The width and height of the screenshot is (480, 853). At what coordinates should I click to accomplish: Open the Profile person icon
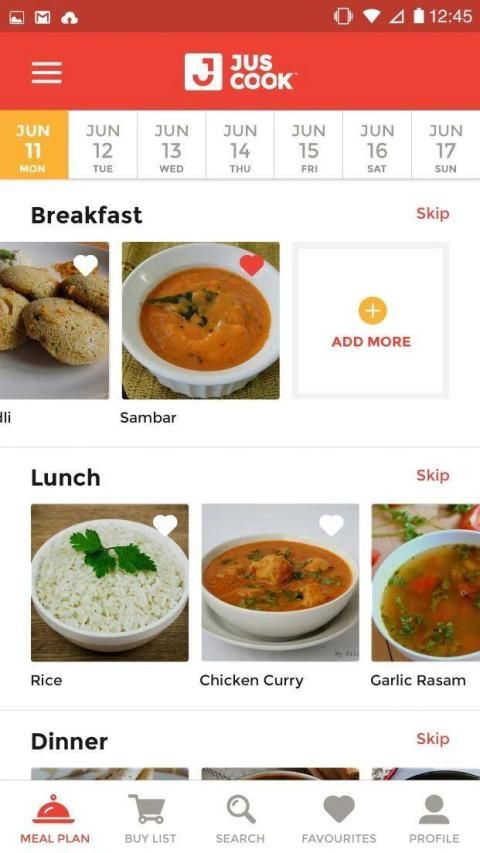point(434,809)
